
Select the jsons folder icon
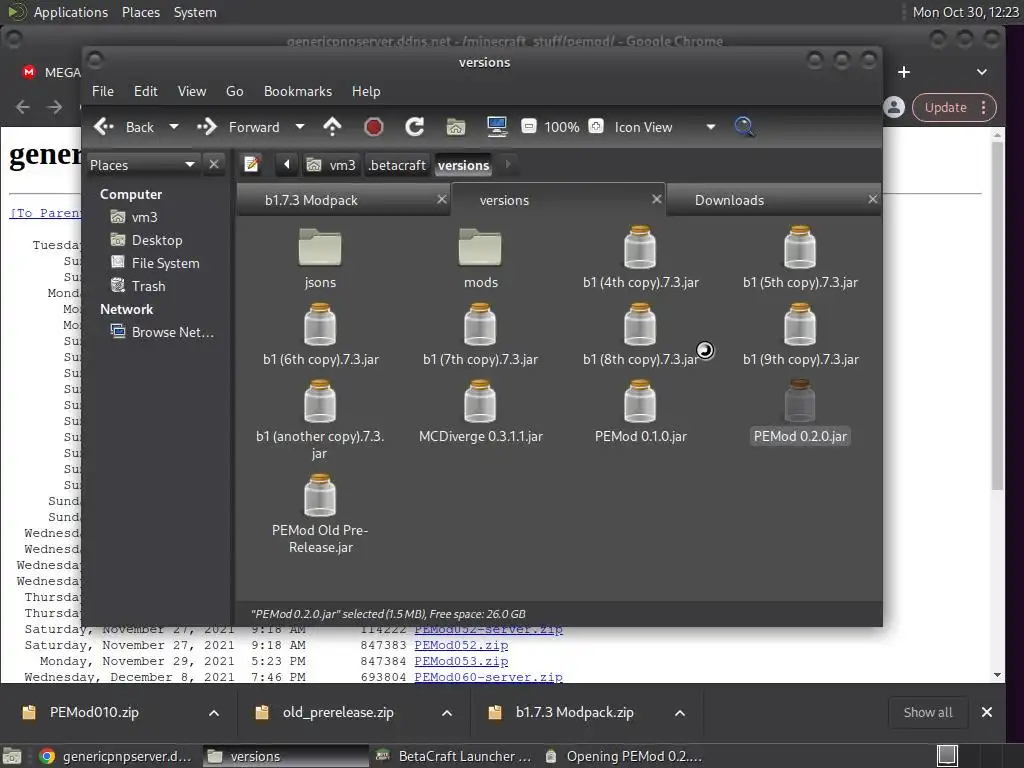pos(320,247)
